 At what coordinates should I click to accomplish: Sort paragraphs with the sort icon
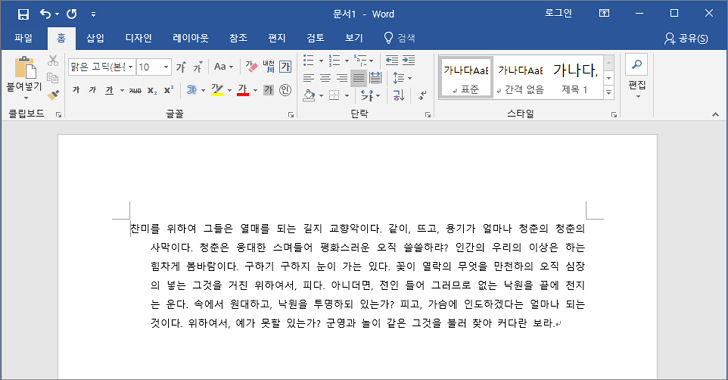coord(399,96)
